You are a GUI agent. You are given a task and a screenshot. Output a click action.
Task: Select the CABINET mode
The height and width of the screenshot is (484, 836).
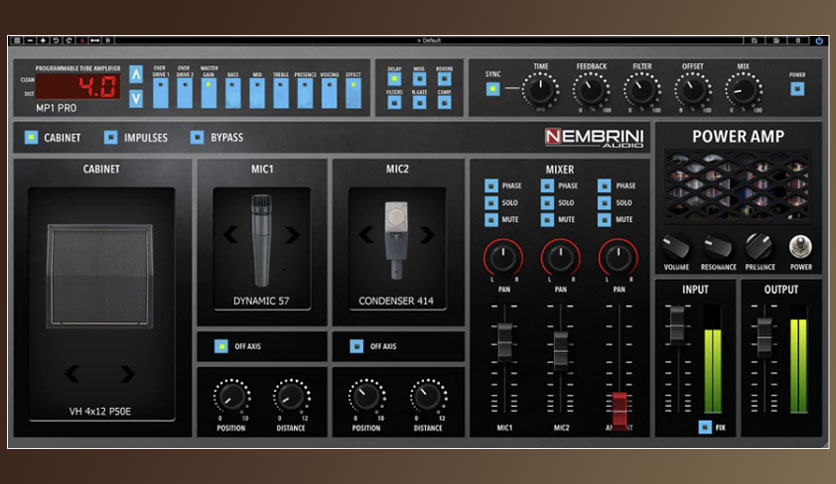click(31, 138)
